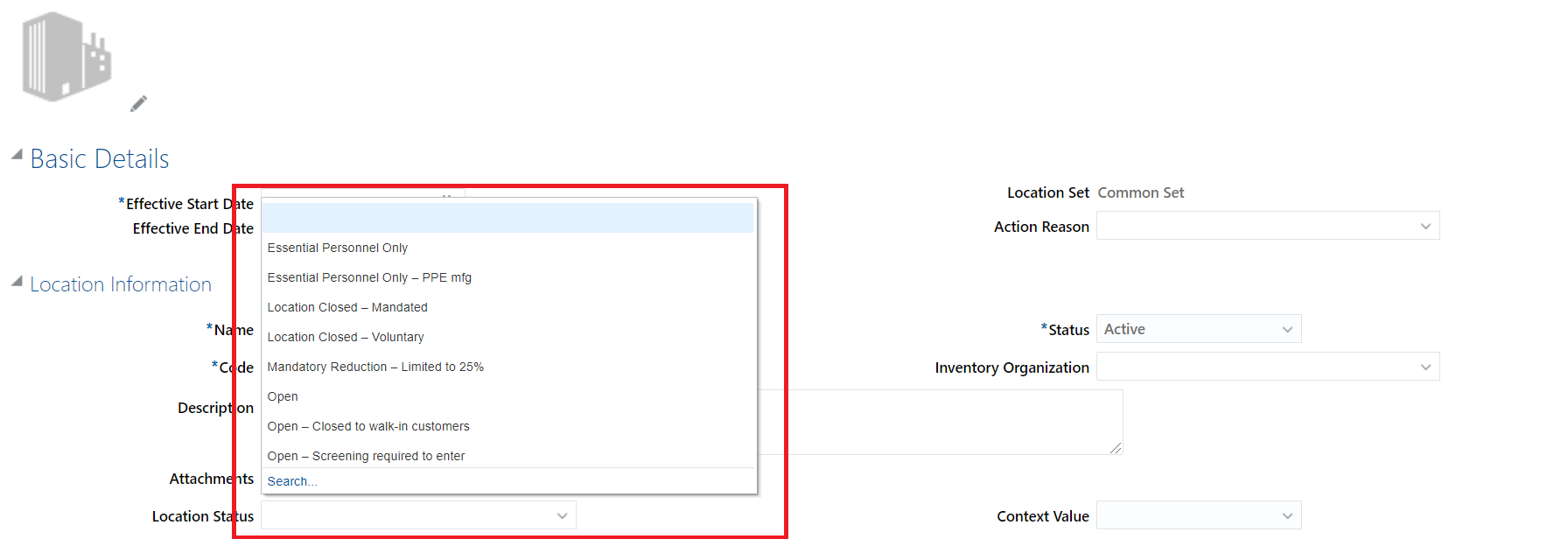Expand the Inventory Organization dropdown

tap(1424, 367)
